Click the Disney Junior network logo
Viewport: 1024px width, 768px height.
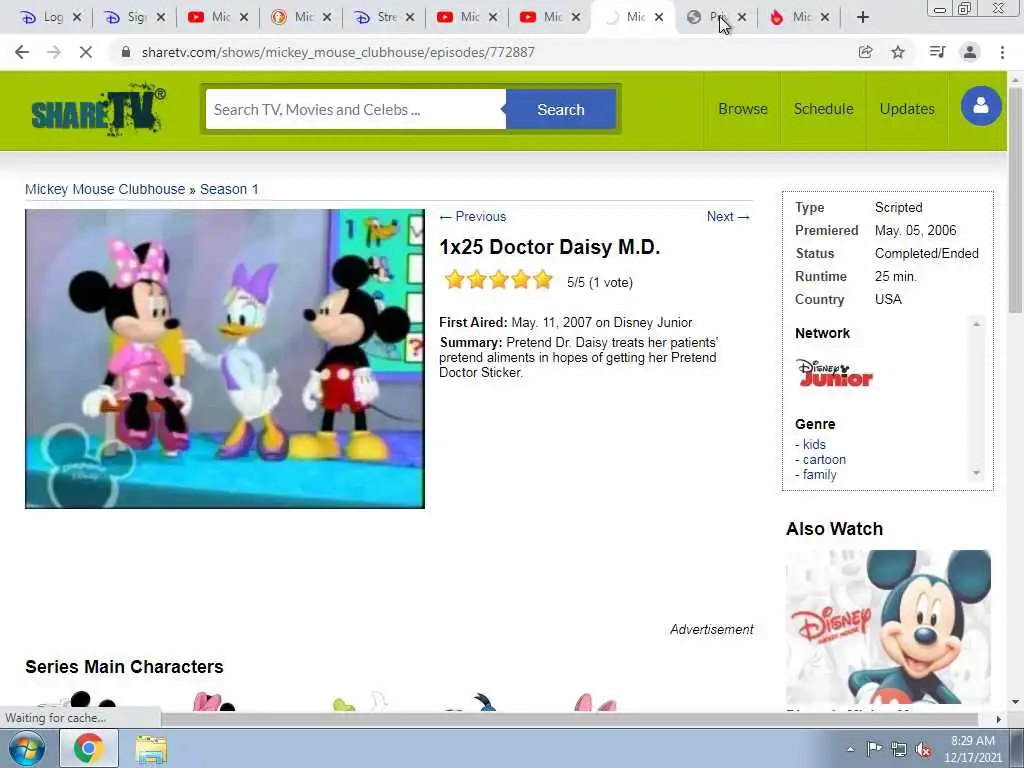[x=835, y=373]
